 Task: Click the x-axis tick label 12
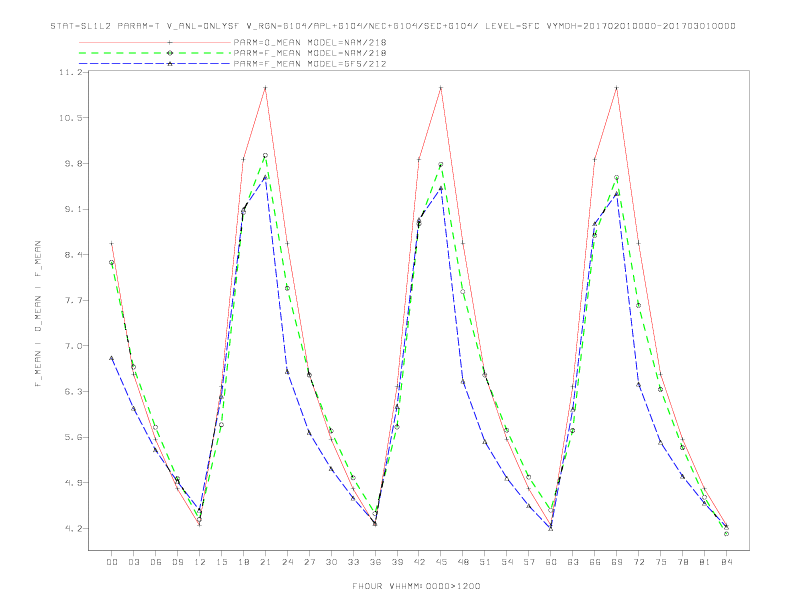(200, 562)
